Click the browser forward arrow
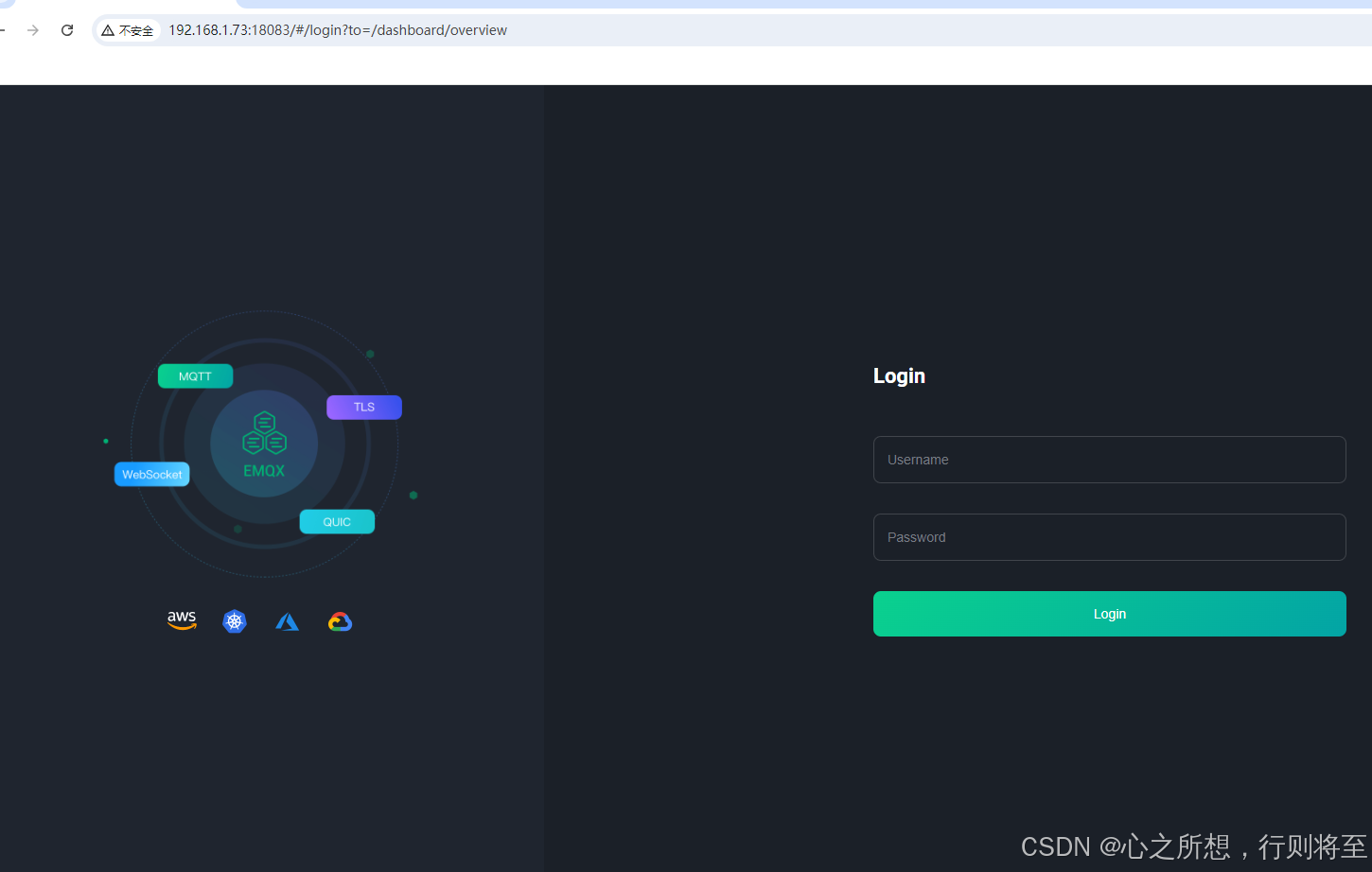The height and width of the screenshot is (872, 1372). pyautogui.click(x=32, y=29)
